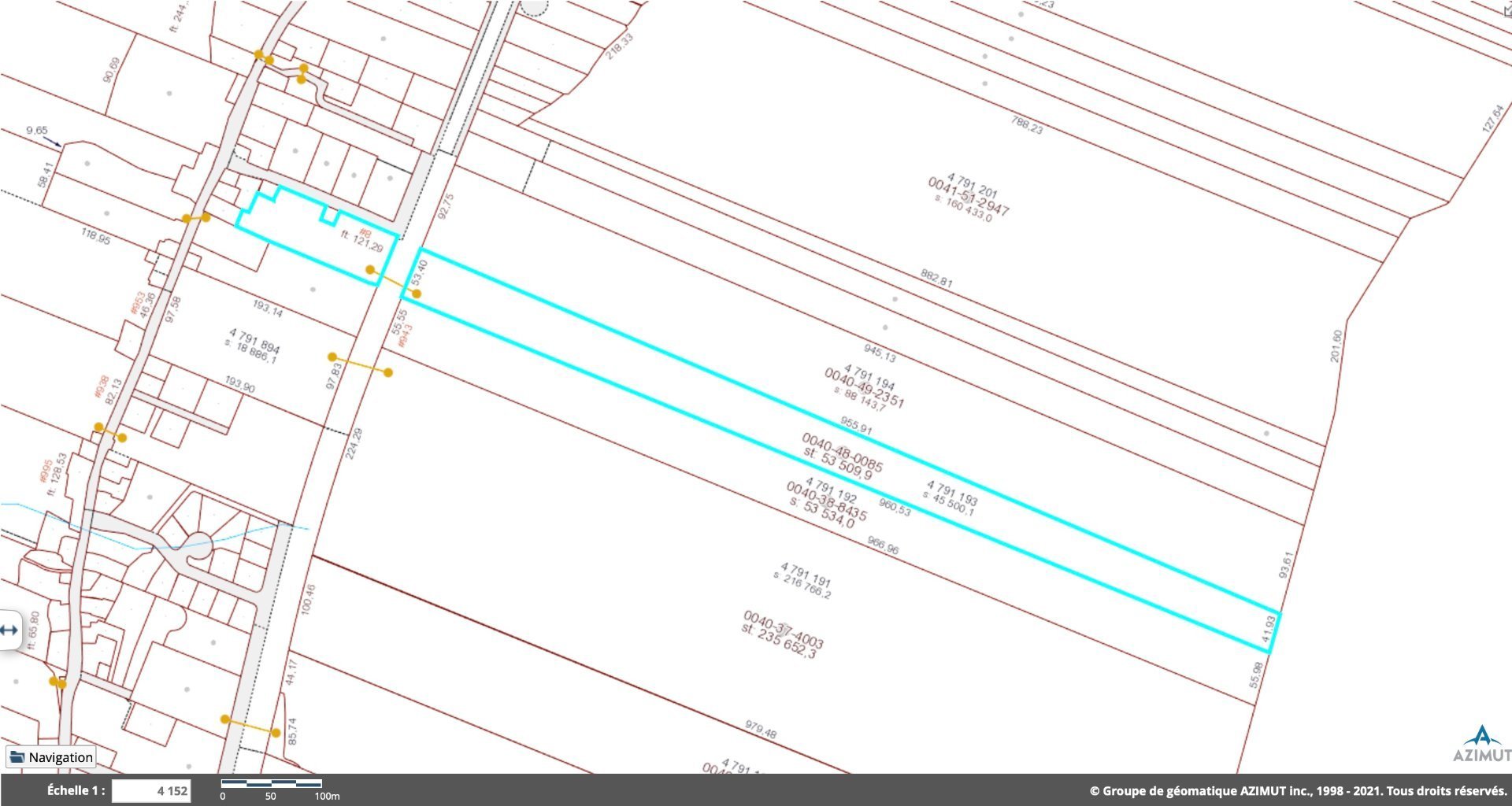Click the #8 frontage label in cyan parcel

click(364, 233)
